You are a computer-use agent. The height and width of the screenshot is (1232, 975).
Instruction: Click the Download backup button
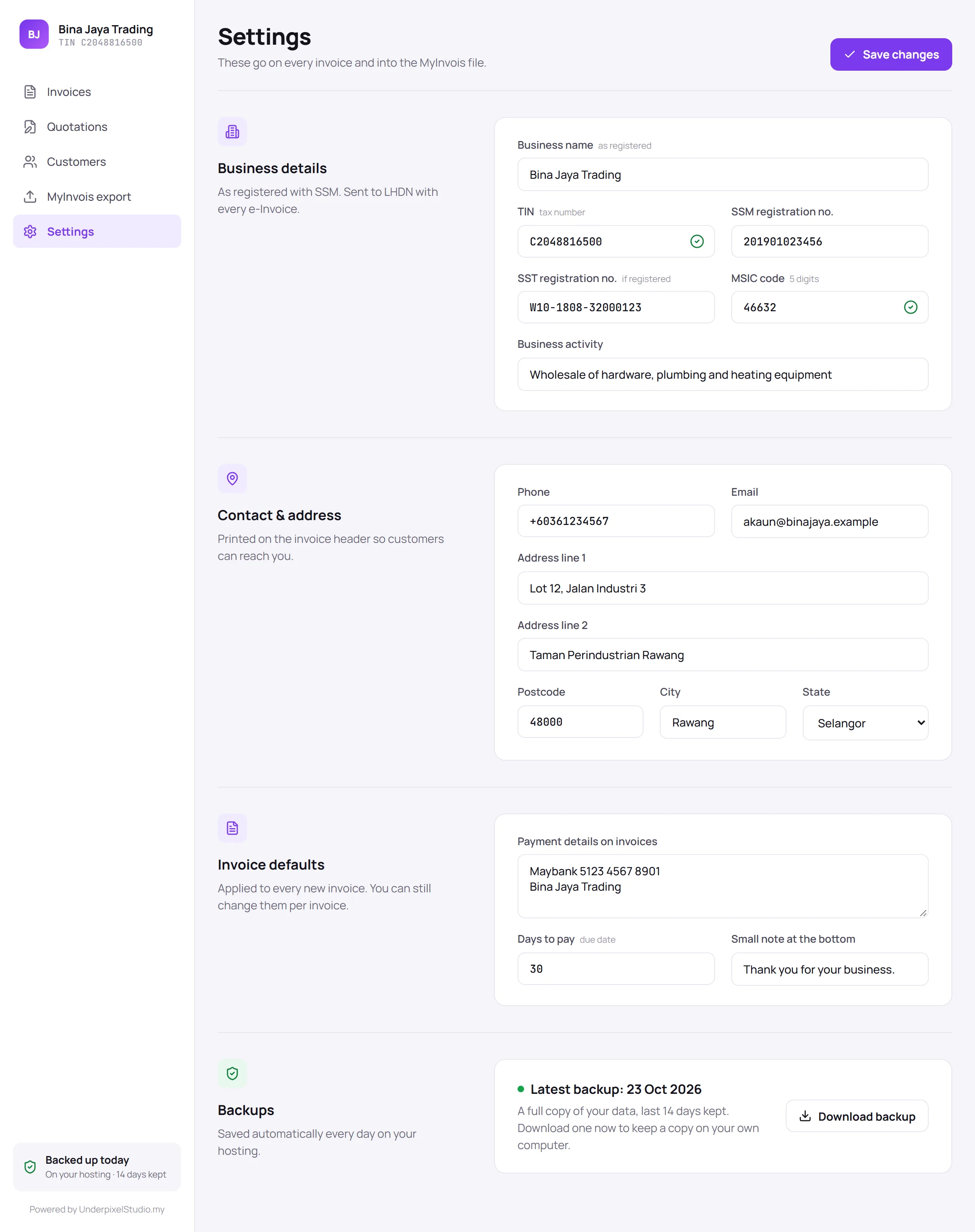coord(857,1116)
